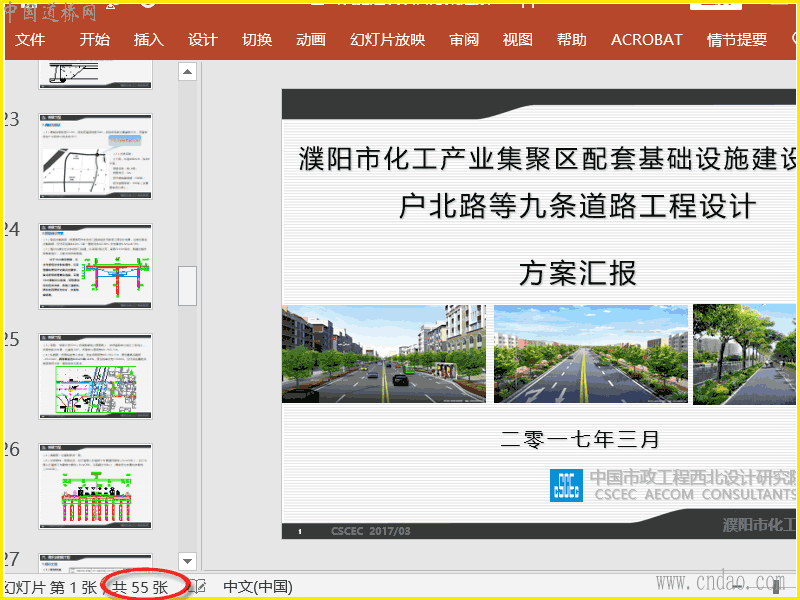
Task: Go to the 动画 tab
Action: (310, 40)
